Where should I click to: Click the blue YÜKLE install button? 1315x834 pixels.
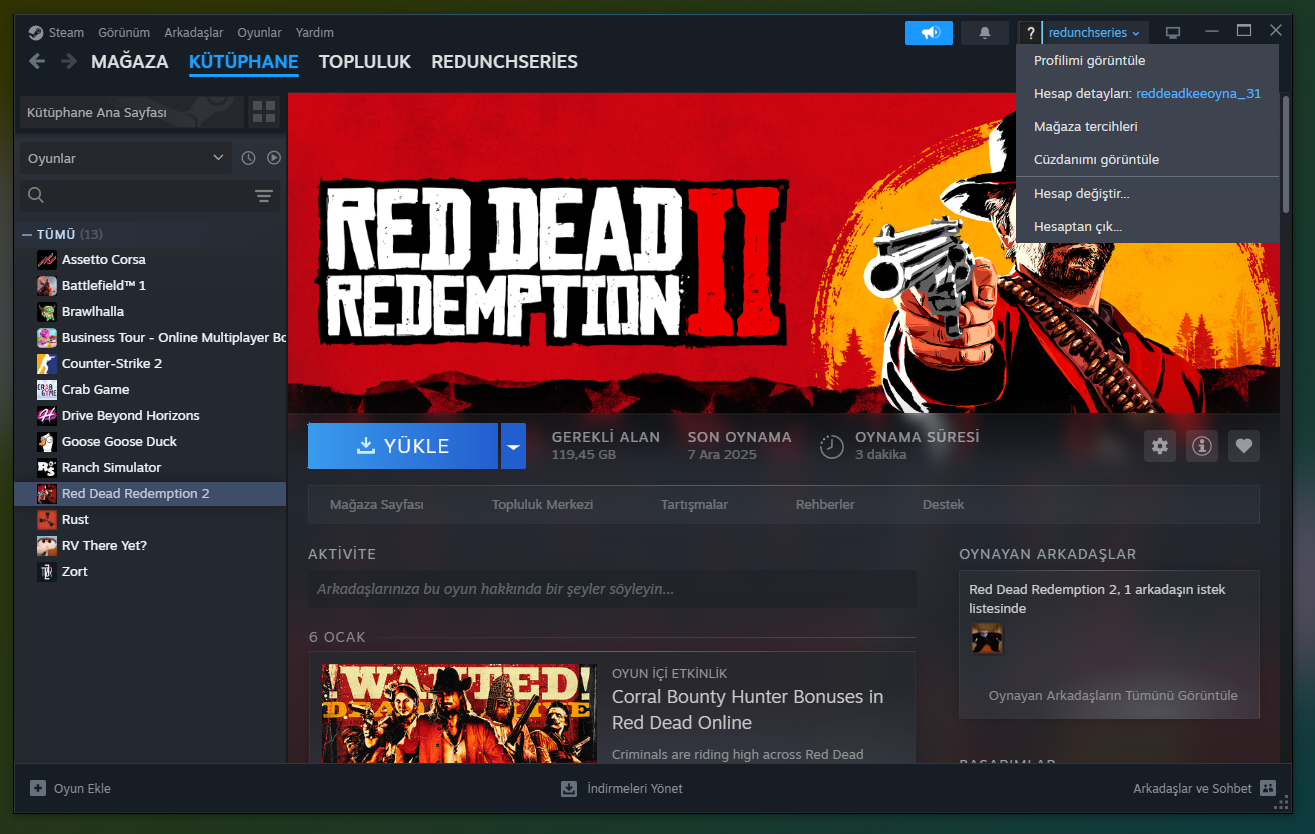click(403, 446)
